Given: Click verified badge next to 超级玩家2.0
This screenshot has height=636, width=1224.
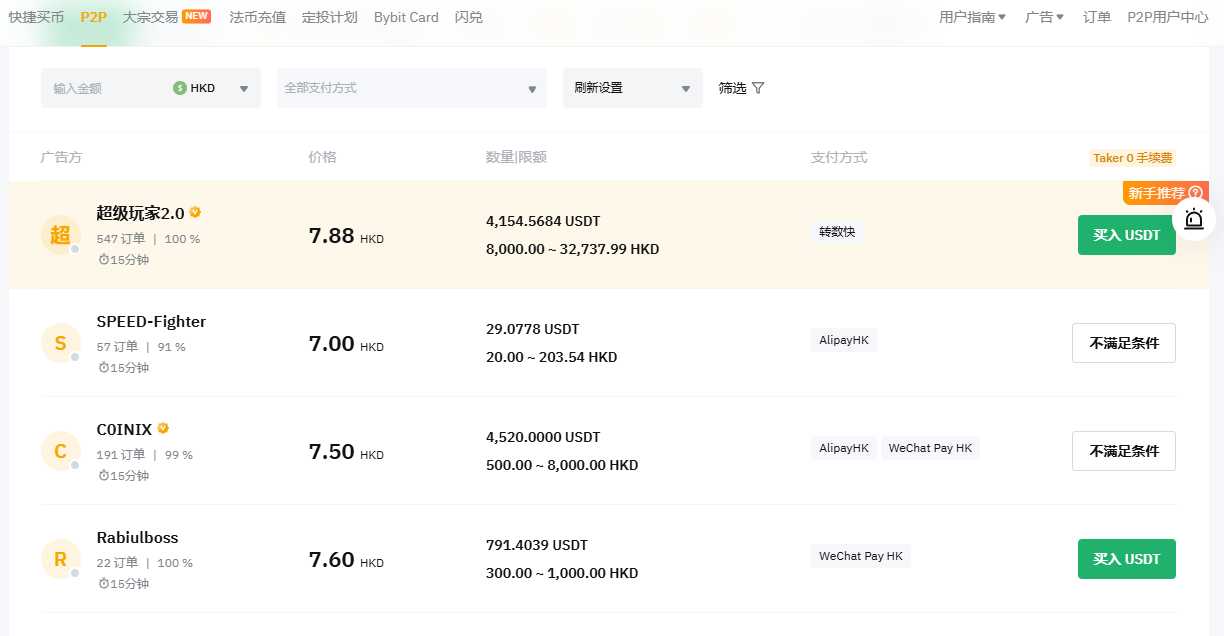Looking at the screenshot, I should point(195,212).
